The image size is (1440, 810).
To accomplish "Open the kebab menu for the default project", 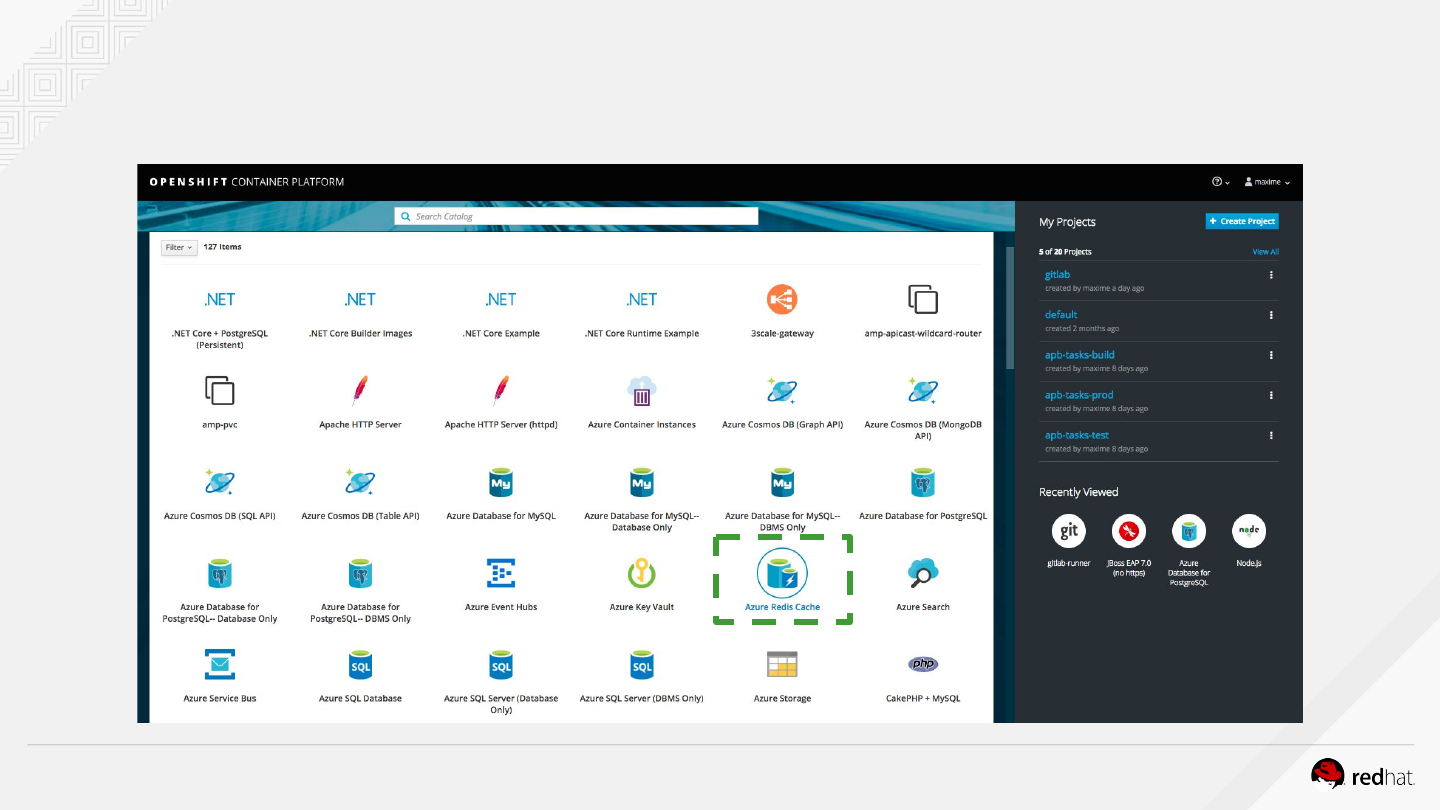I will click(1271, 315).
